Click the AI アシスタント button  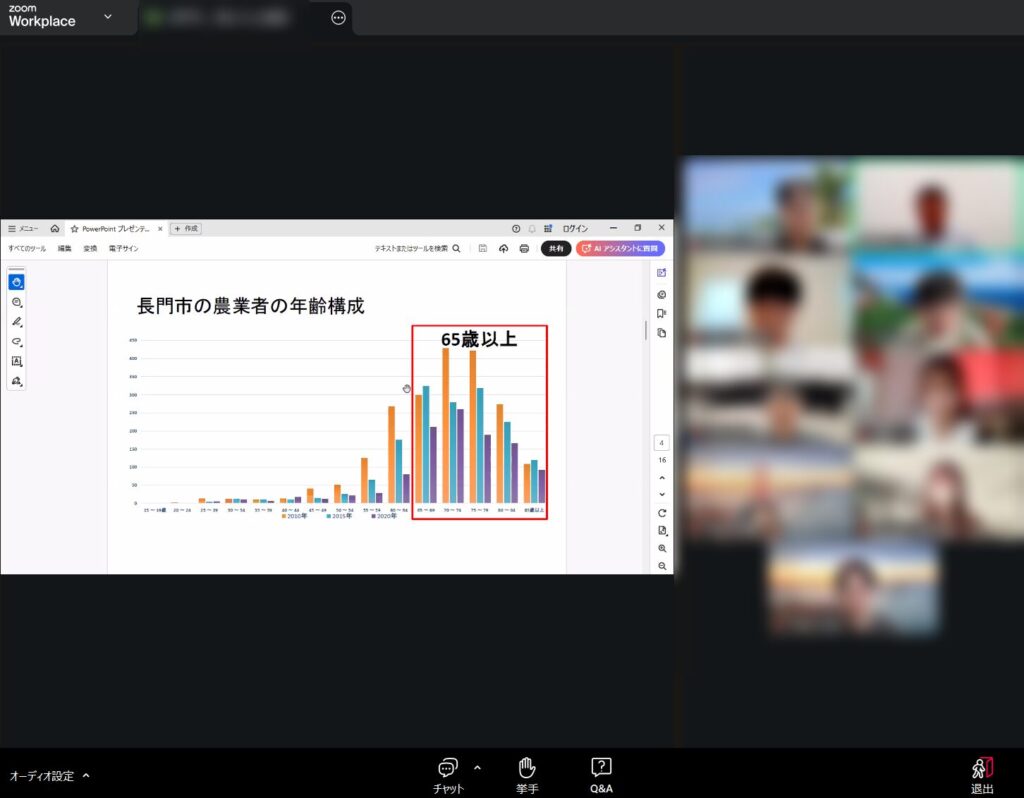coord(620,248)
